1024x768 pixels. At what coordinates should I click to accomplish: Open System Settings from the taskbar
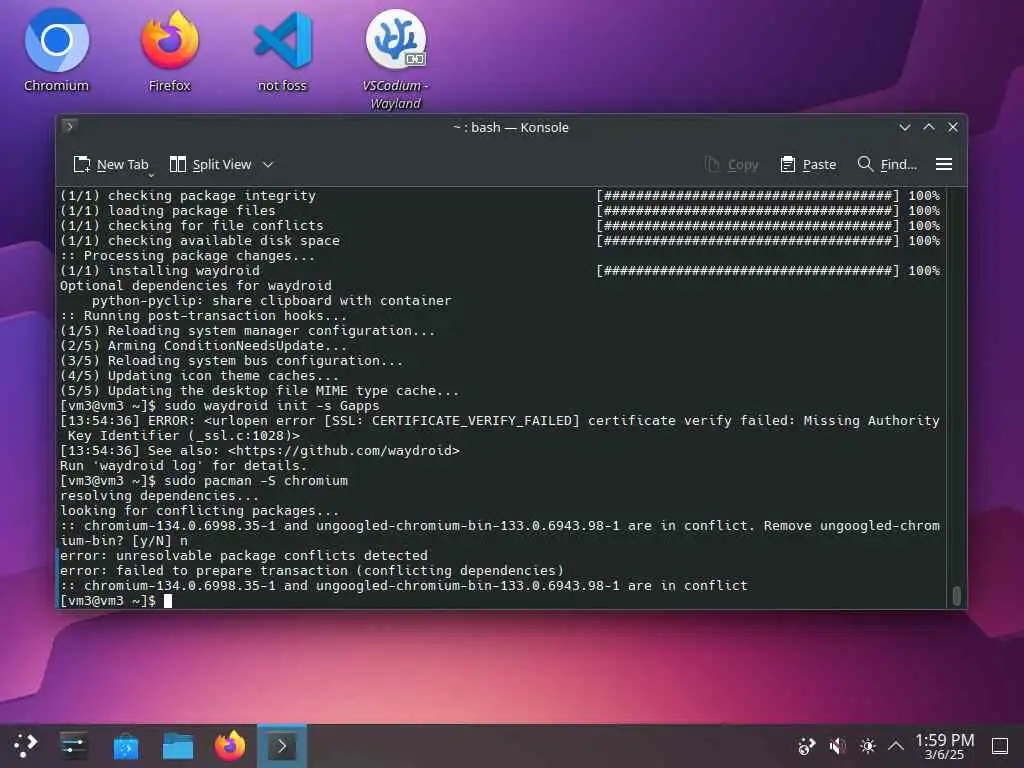pyautogui.click(x=73, y=746)
